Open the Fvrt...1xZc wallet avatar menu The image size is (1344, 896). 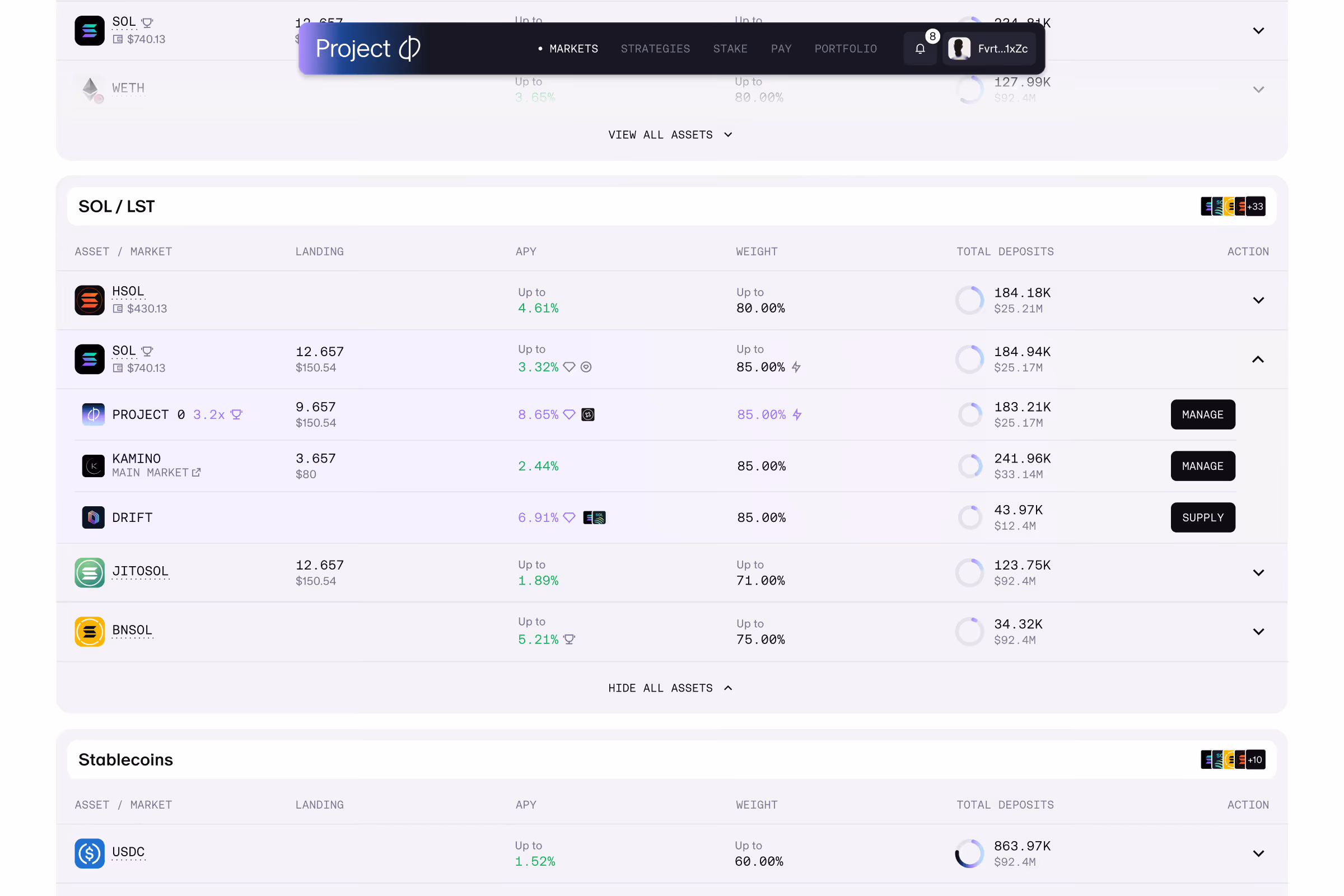point(988,49)
